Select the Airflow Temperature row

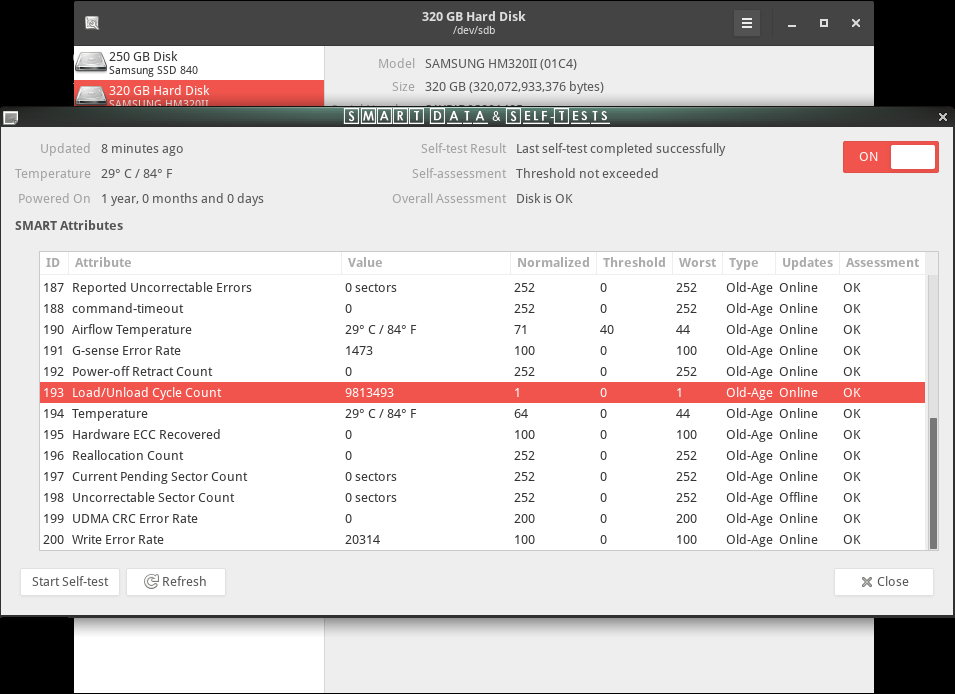coord(482,330)
